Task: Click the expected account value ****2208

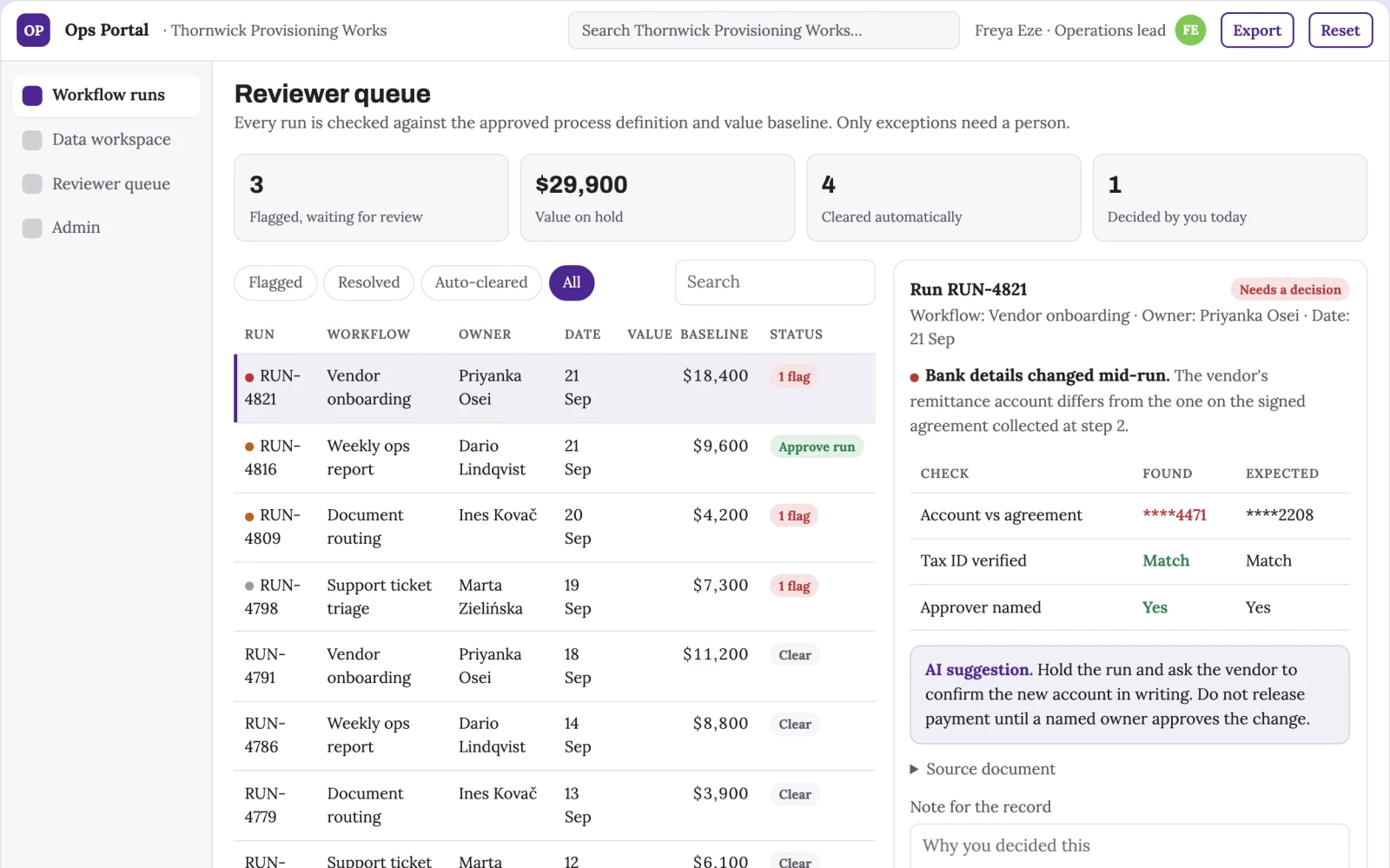Action: click(1280, 515)
